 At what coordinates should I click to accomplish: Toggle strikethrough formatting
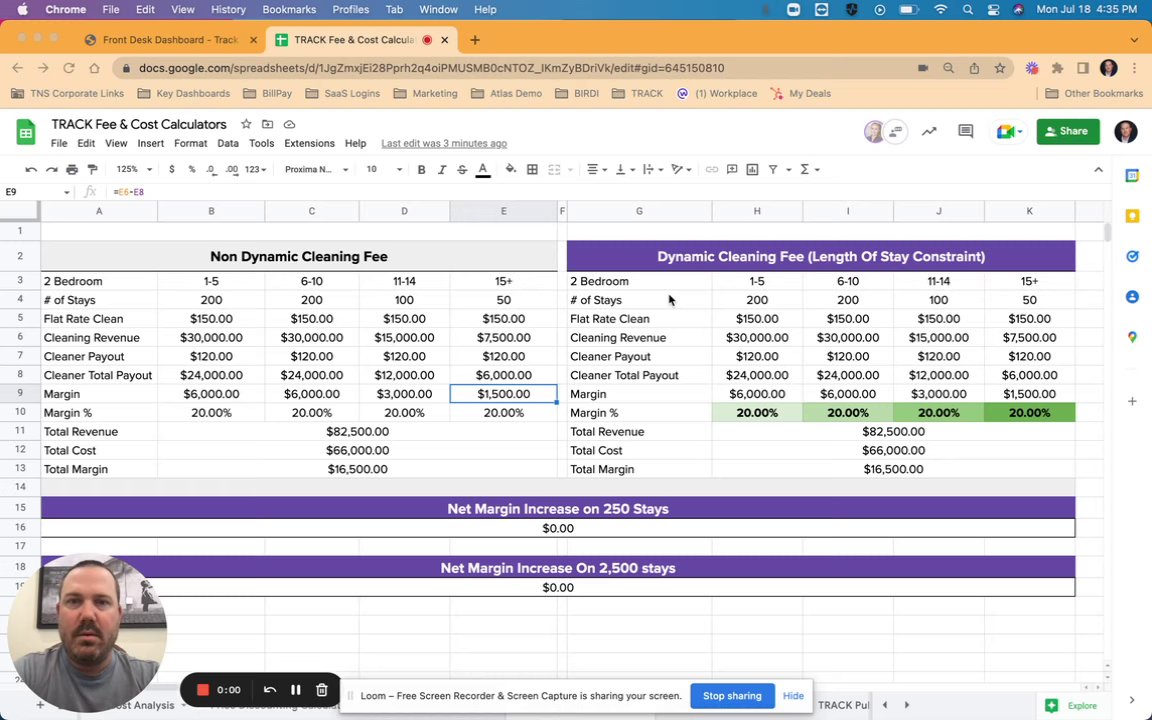pos(462,170)
